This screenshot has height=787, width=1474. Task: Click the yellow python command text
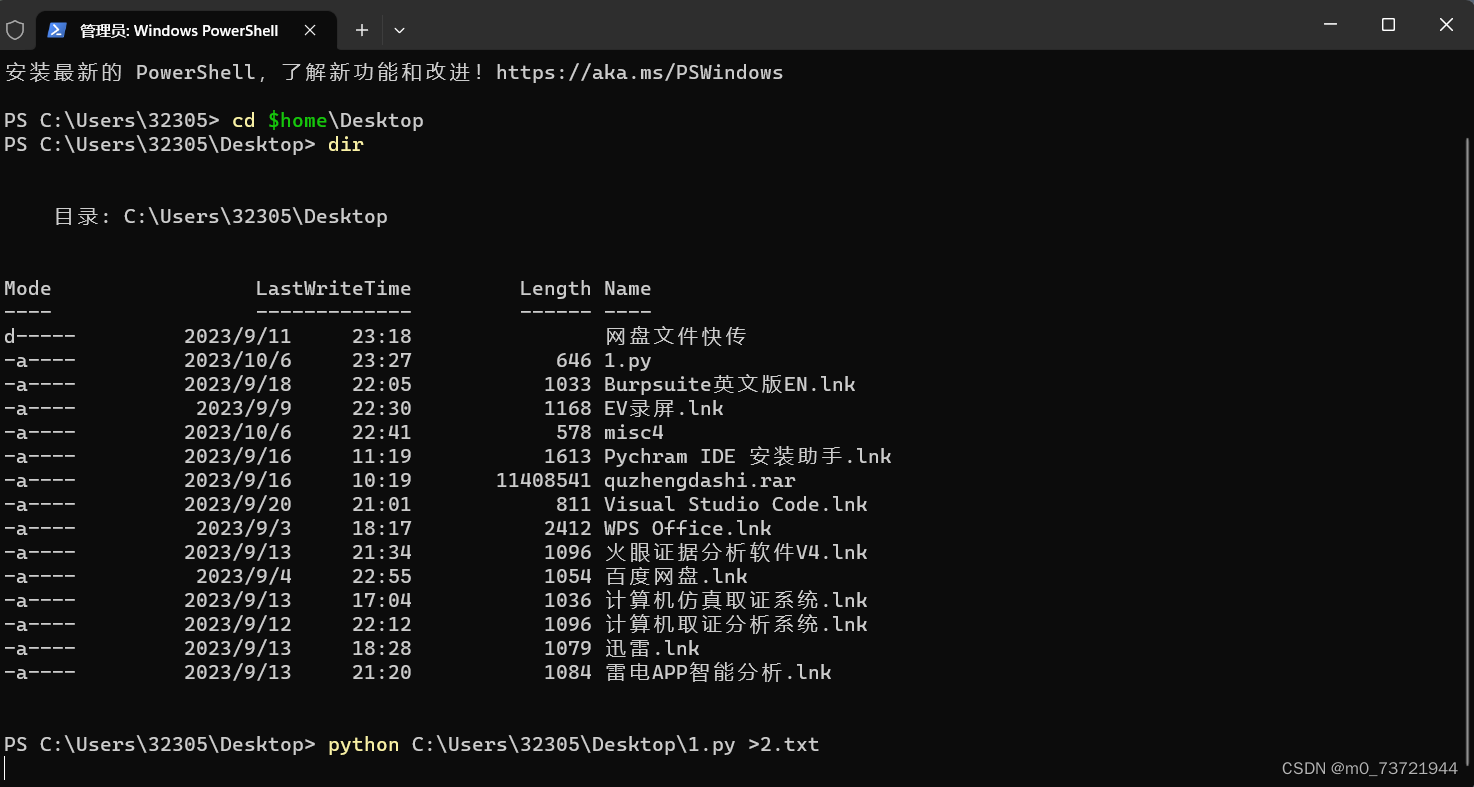tap(362, 744)
